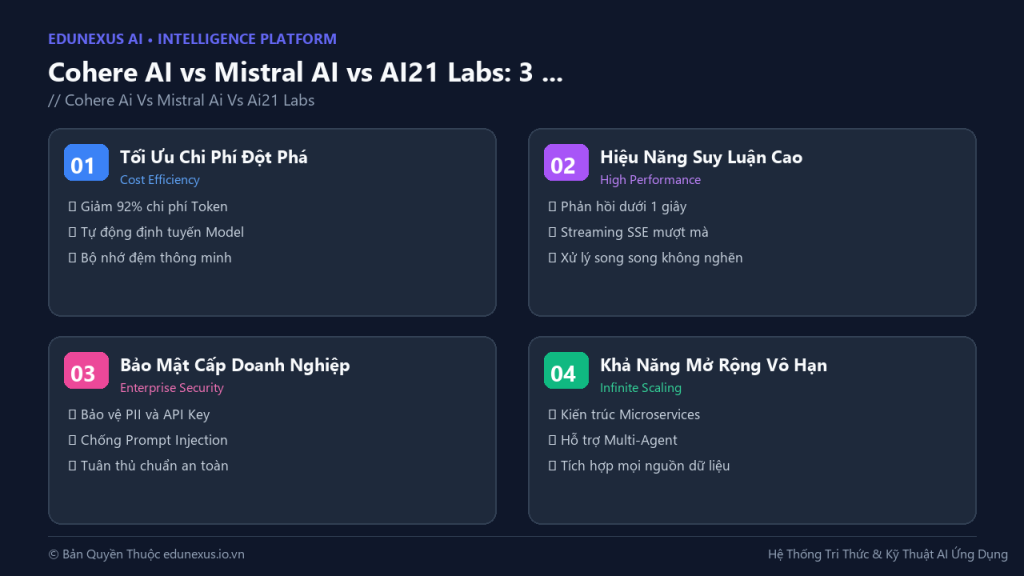This screenshot has height=576, width=1024.
Task: Click the green 04 number badge
Action: point(566,370)
